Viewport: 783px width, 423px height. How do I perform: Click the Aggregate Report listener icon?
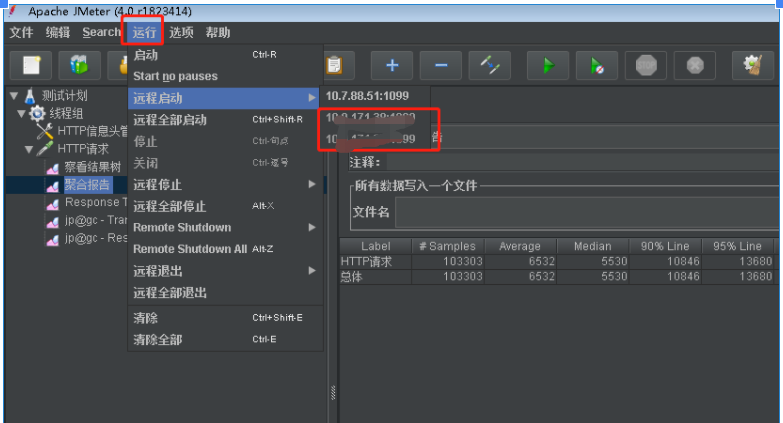[52, 186]
